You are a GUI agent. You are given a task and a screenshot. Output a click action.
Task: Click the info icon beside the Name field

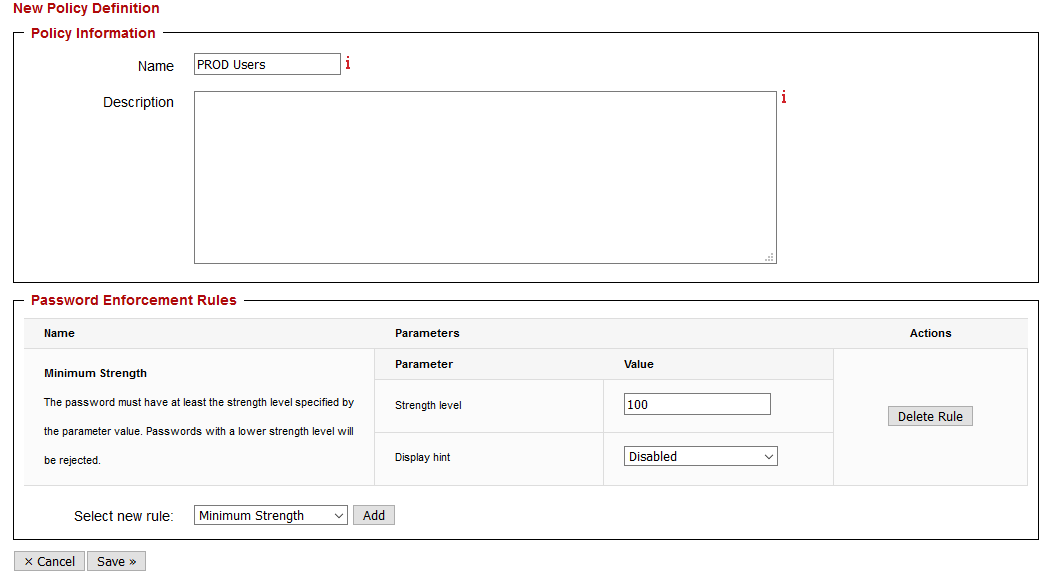coord(348,64)
